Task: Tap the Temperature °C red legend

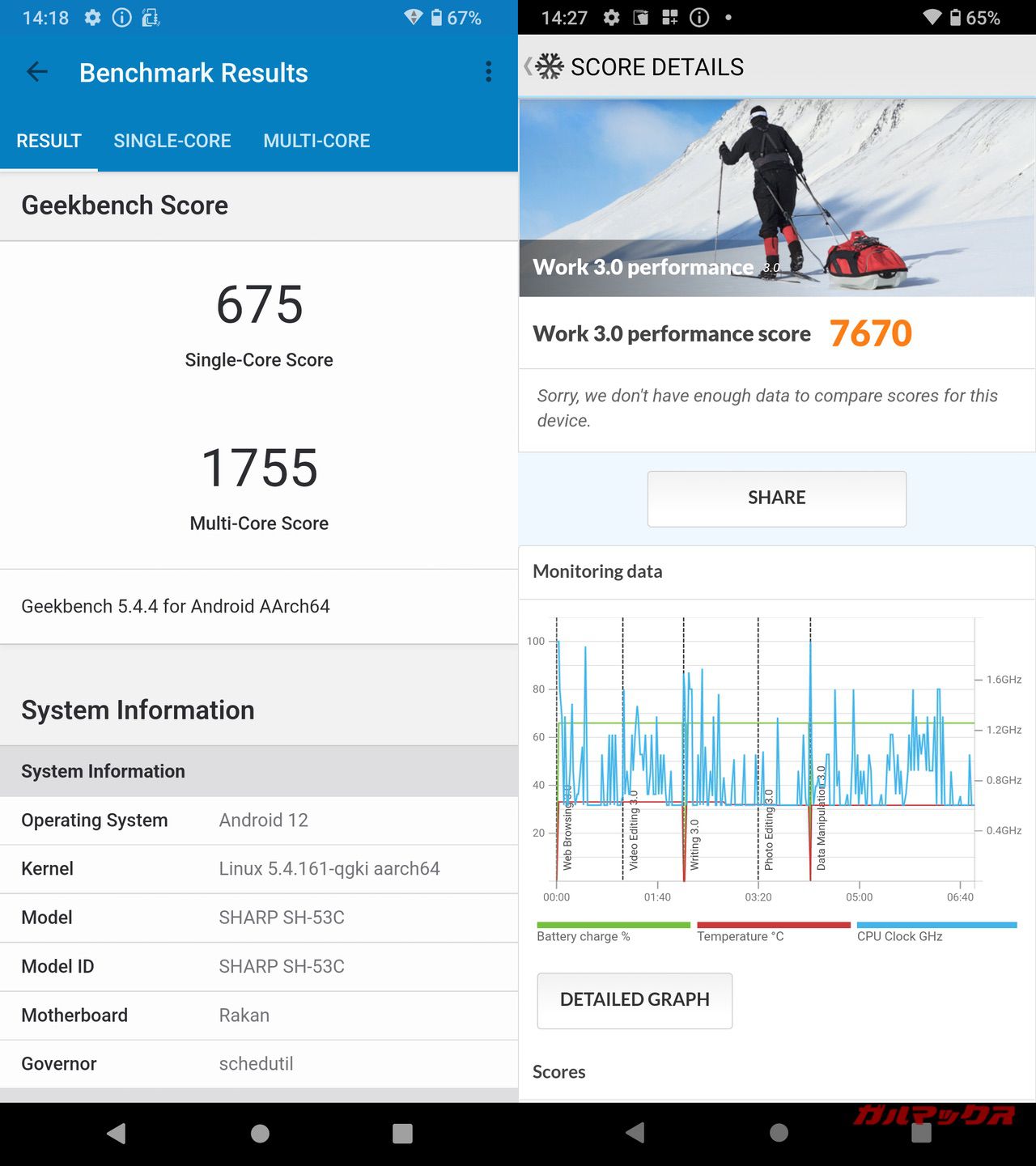Action: [773, 932]
